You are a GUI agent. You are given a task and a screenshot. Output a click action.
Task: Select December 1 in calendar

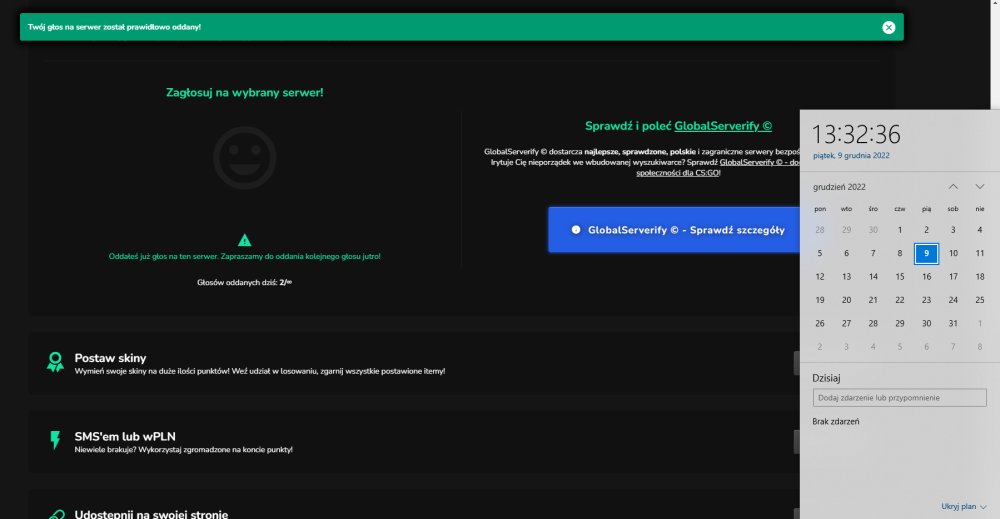tap(899, 230)
